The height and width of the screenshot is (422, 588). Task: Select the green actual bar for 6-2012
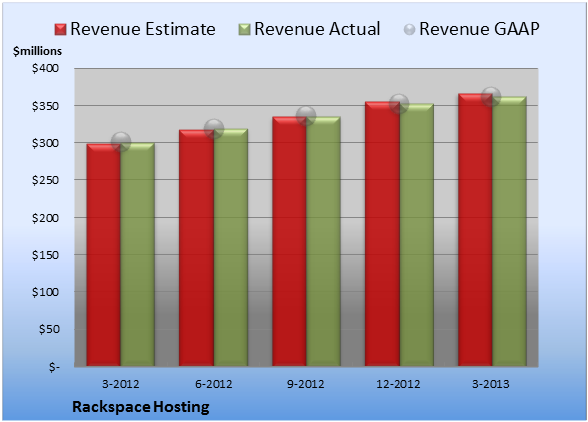coord(231,248)
